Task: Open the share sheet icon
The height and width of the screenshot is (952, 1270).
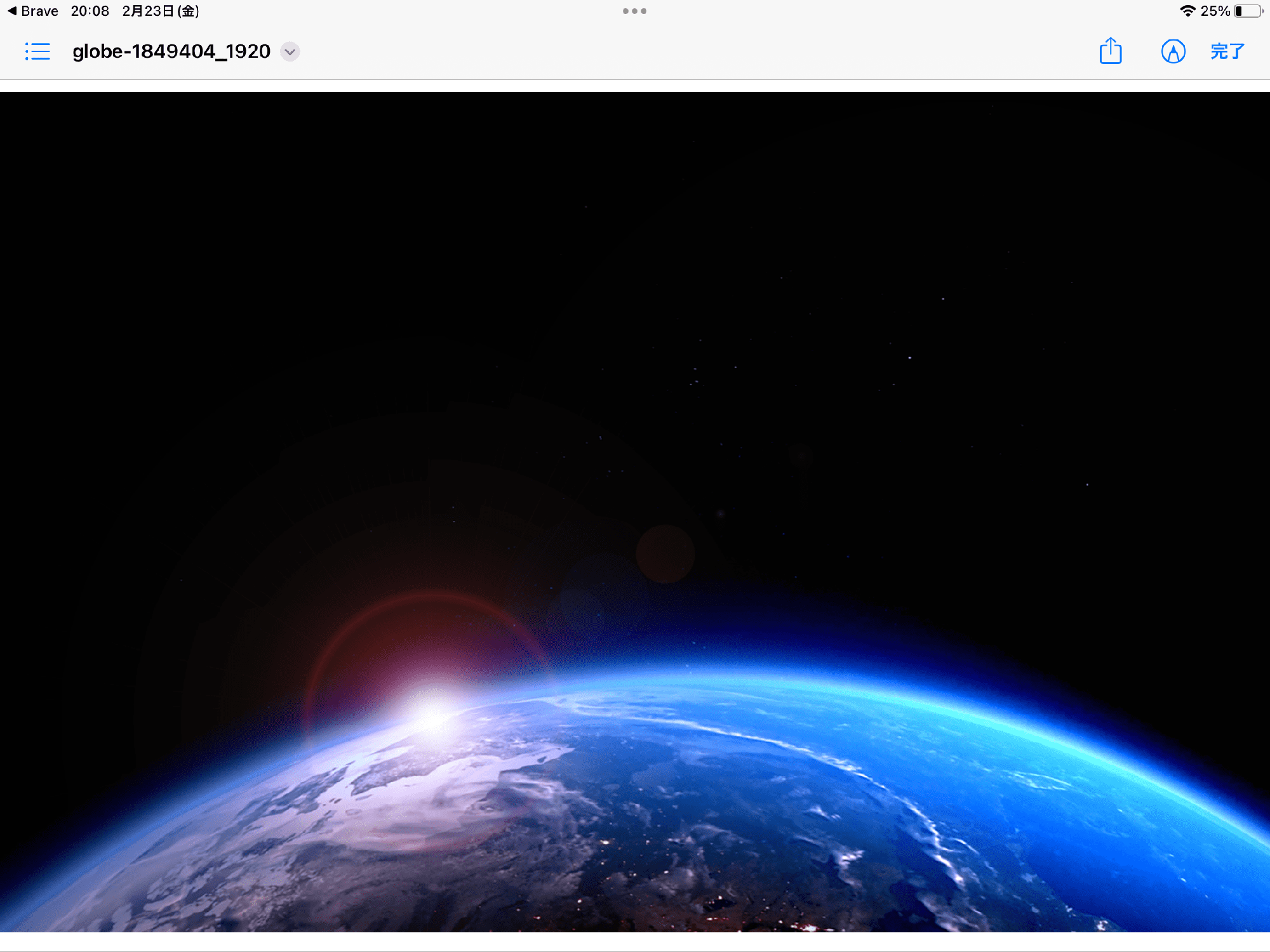Action: click(1111, 51)
